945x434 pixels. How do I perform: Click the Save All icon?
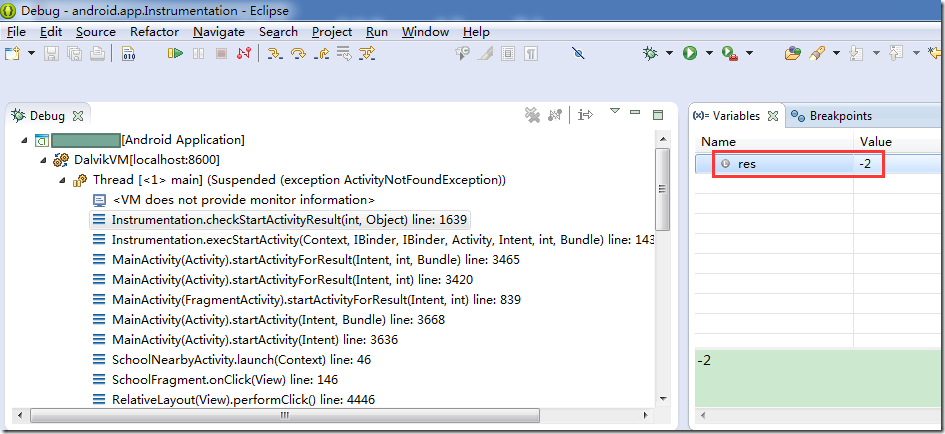pyautogui.click(x=75, y=54)
